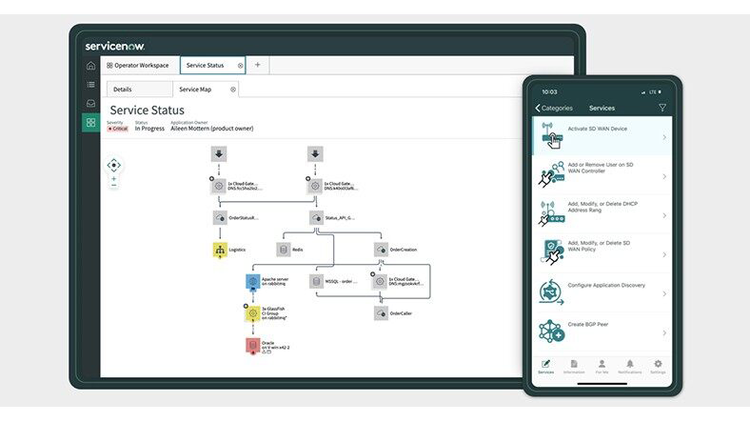Expand chevron for Activate SD WAN Device
Viewport: 750px width, 422px height.
(x=664, y=137)
